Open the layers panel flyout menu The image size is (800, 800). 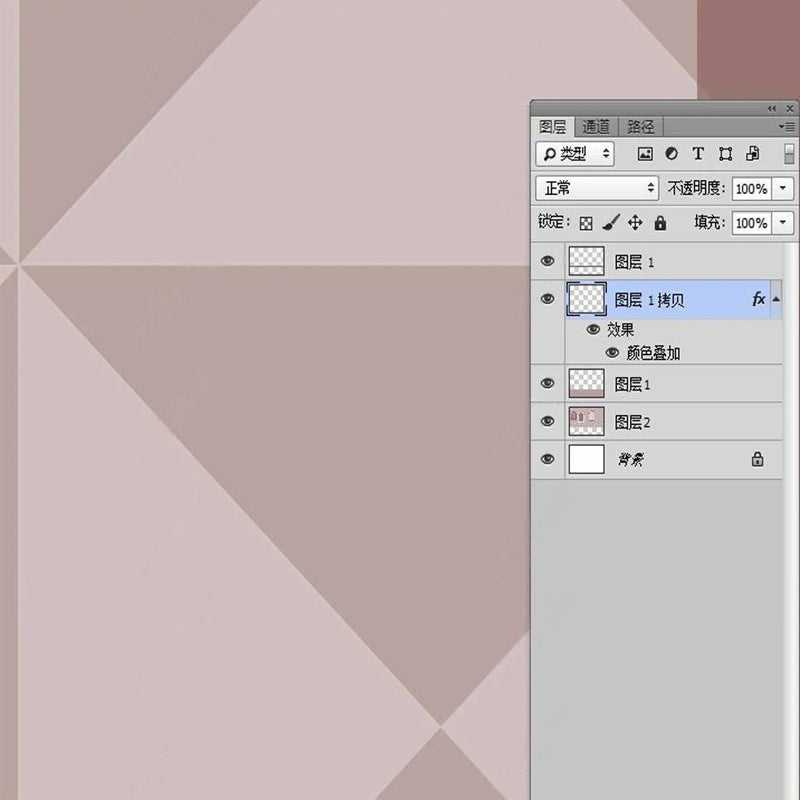point(787,127)
